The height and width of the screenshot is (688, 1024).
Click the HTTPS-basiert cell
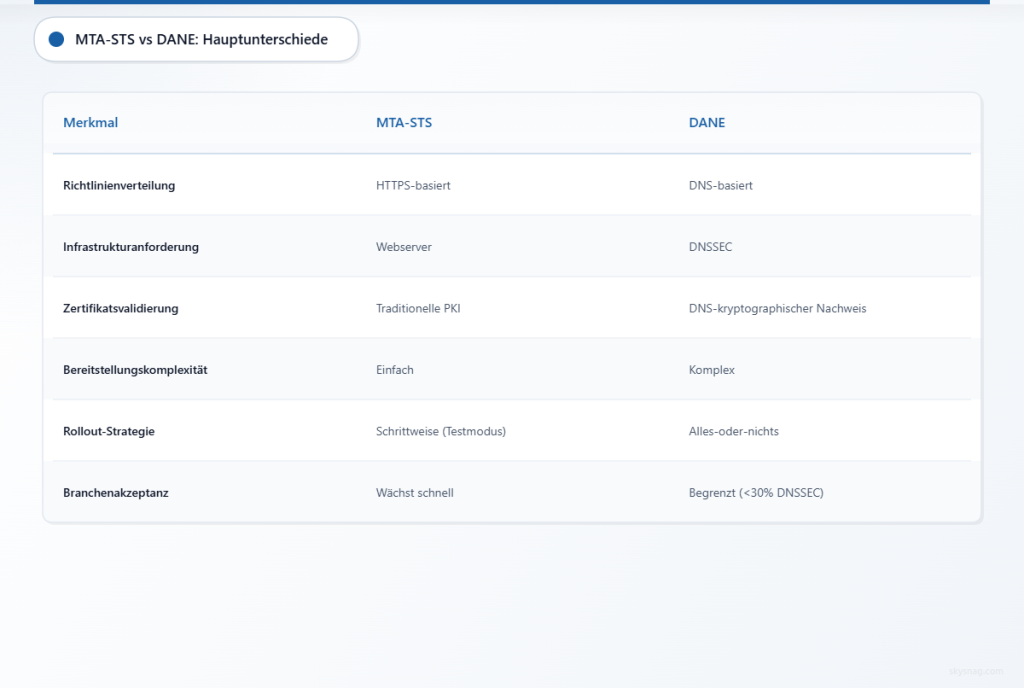413,185
